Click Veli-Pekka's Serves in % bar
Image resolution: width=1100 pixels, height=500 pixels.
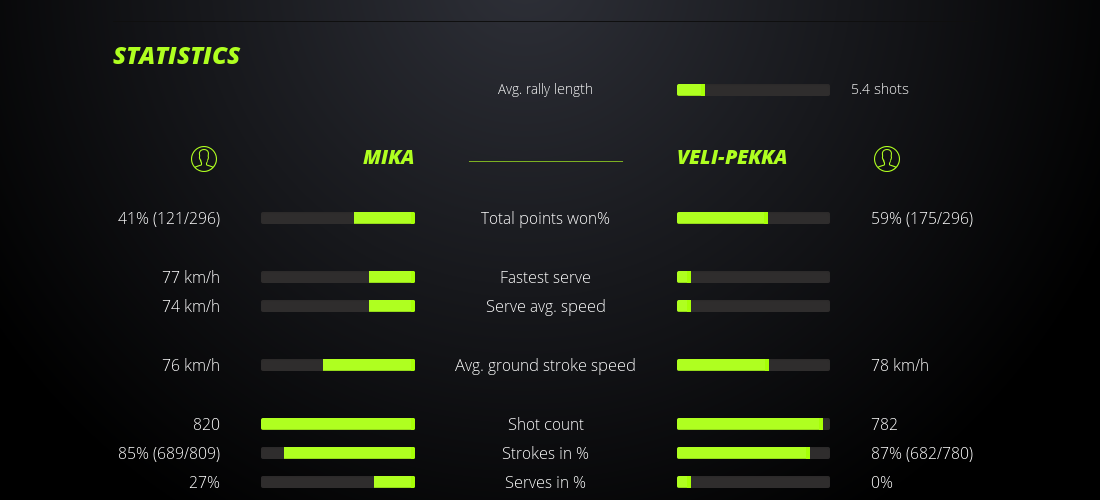pos(753,482)
